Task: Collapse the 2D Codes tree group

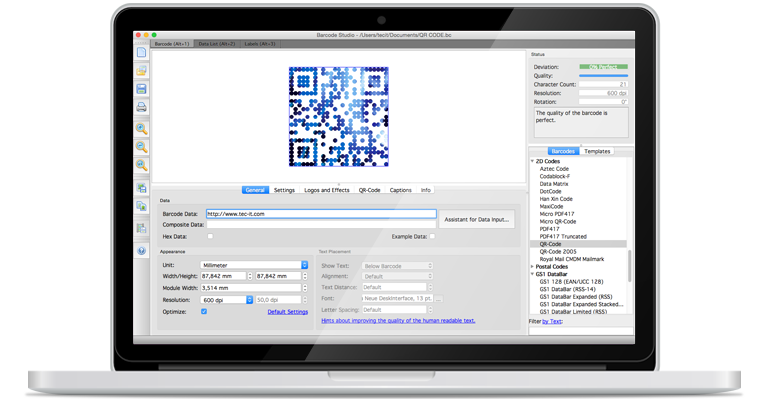Action: (x=532, y=161)
